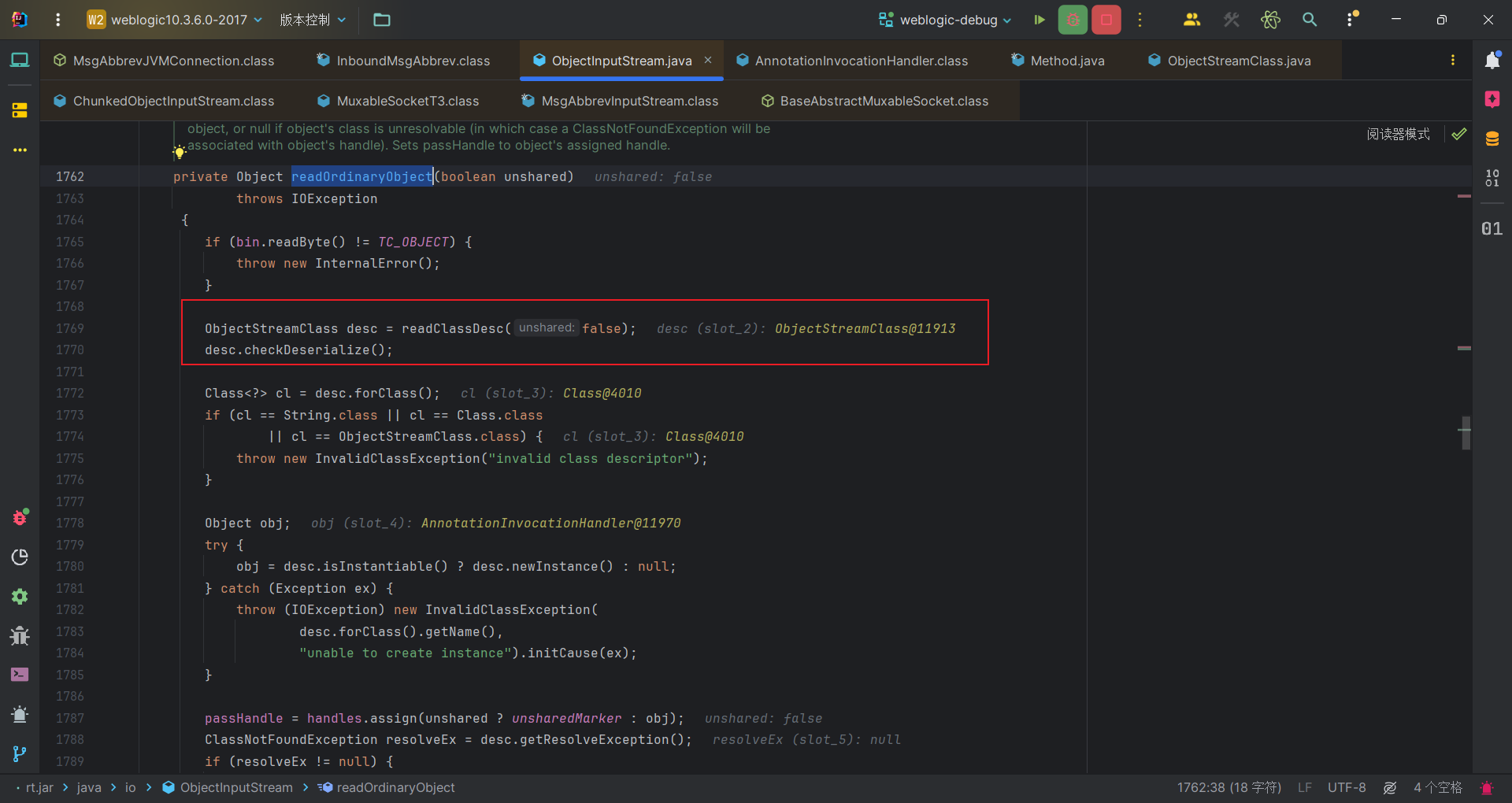
Task: Click the open folder icon in title bar
Action: click(x=382, y=20)
